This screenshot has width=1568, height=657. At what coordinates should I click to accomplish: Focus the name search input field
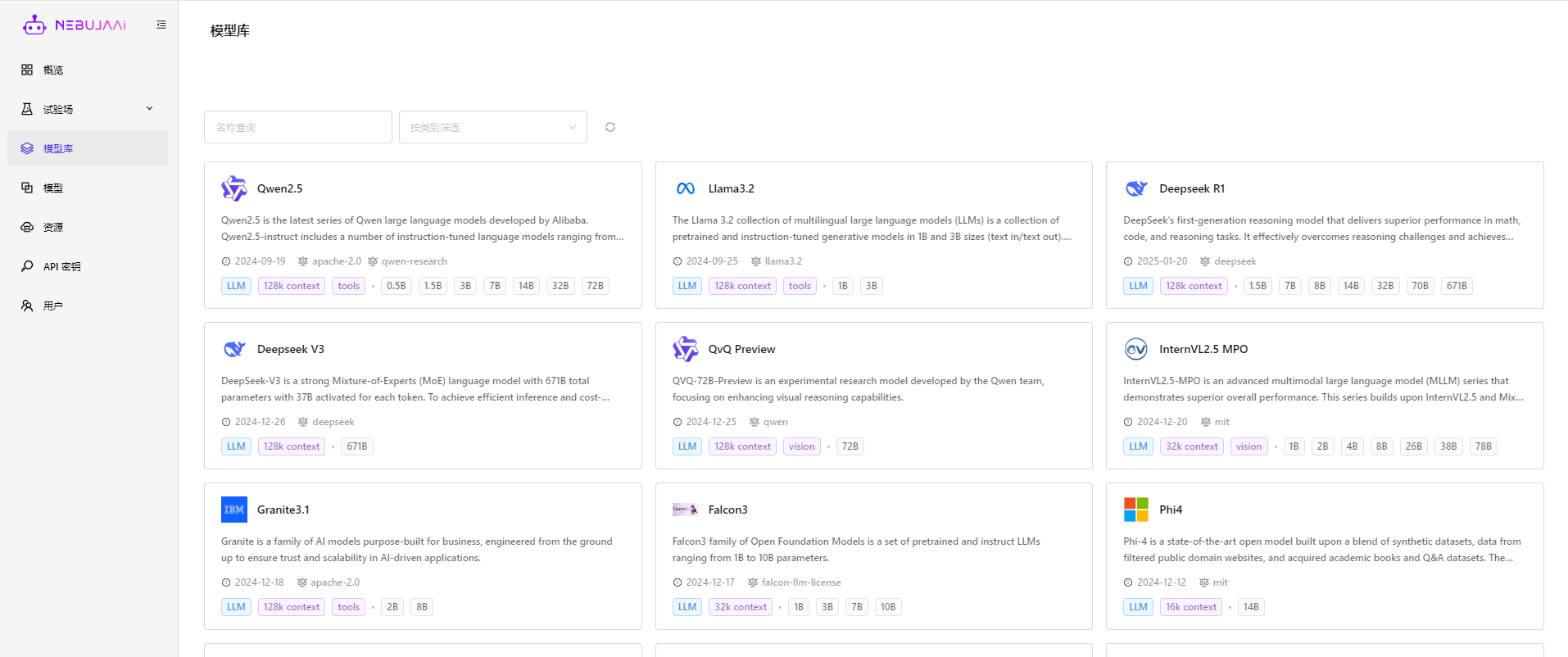pos(297,127)
